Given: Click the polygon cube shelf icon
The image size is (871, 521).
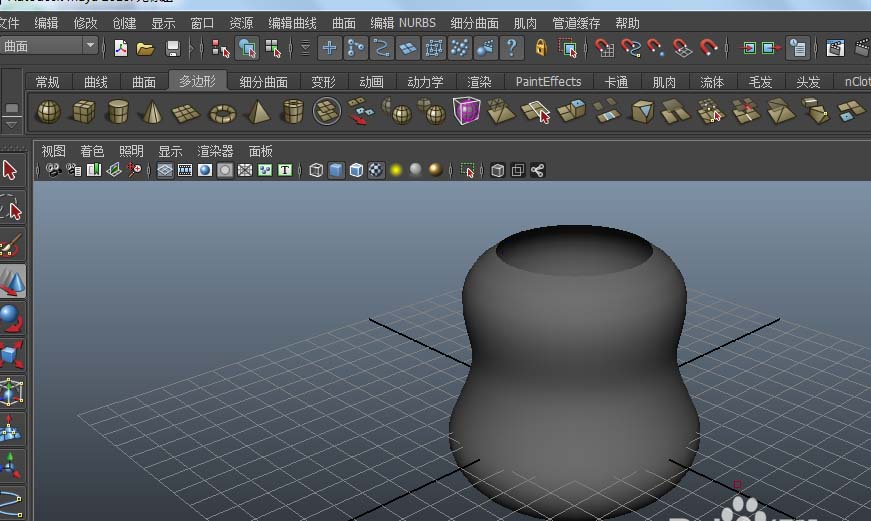Looking at the screenshot, I should pos(83,113).
